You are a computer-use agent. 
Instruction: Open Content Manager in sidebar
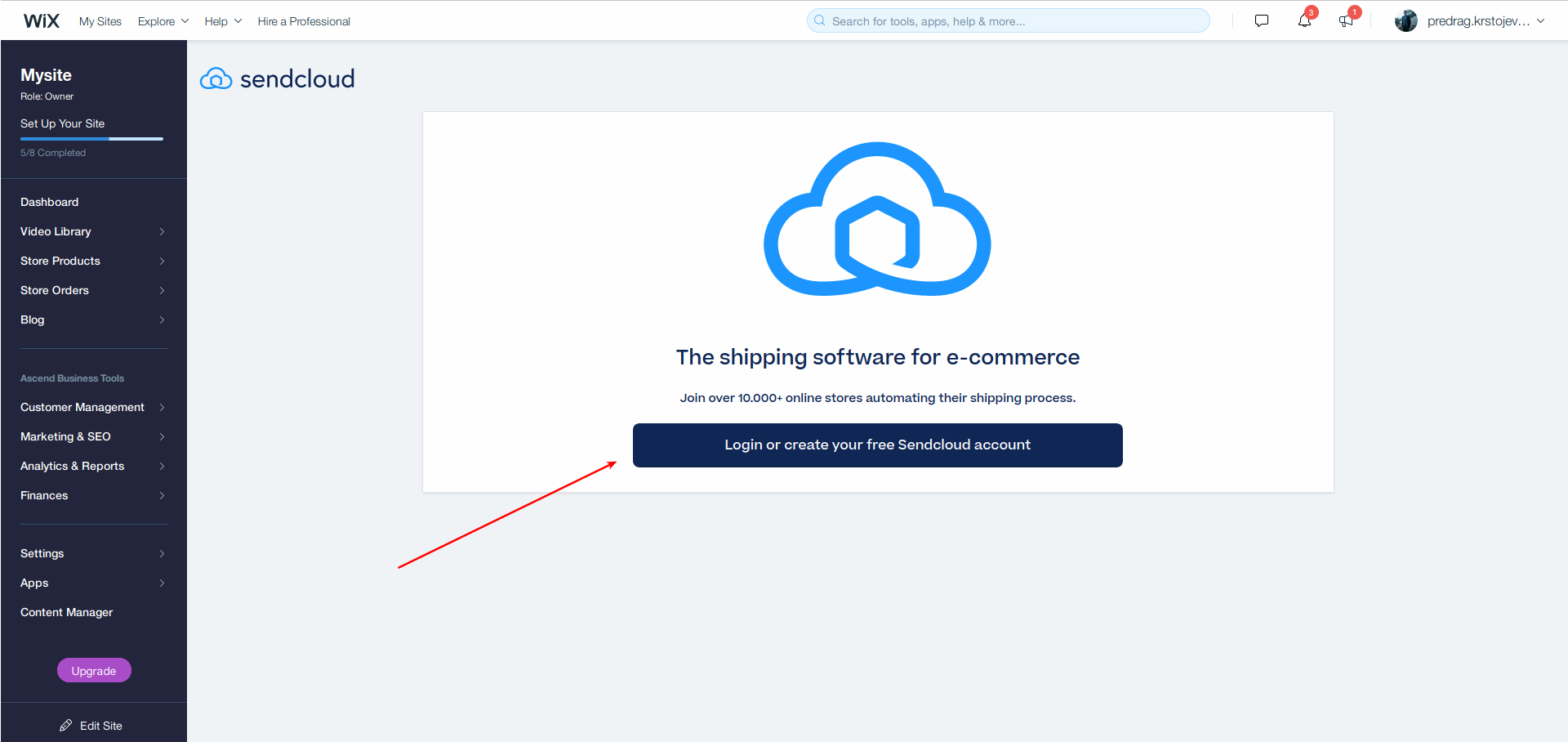[67, 612]
